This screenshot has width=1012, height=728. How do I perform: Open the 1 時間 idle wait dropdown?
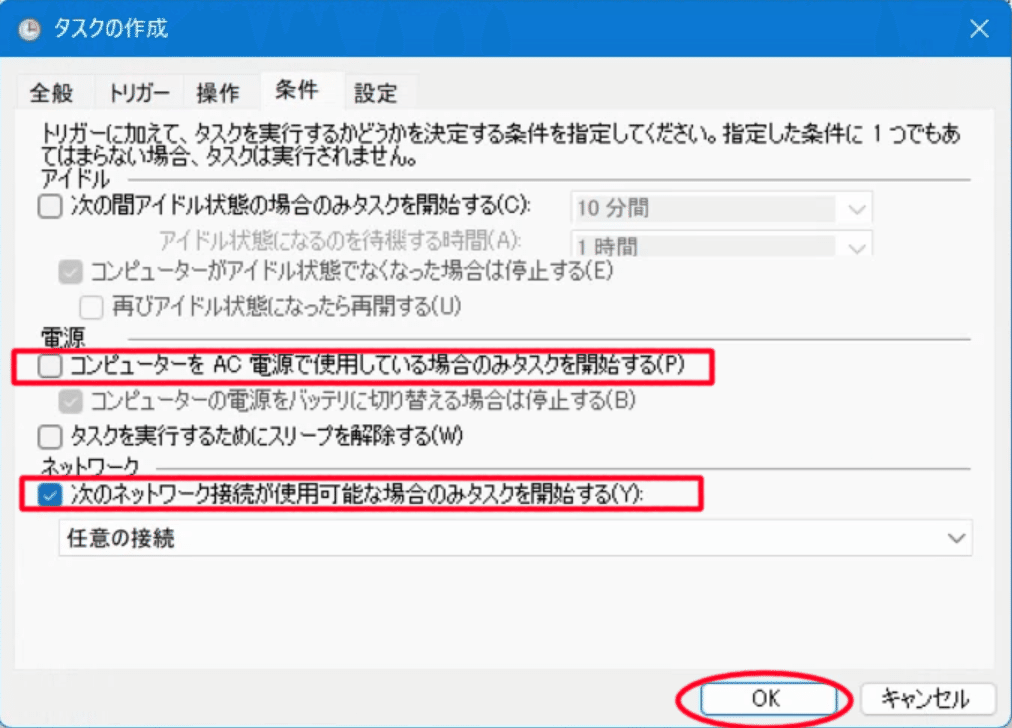tap(722, 244)
